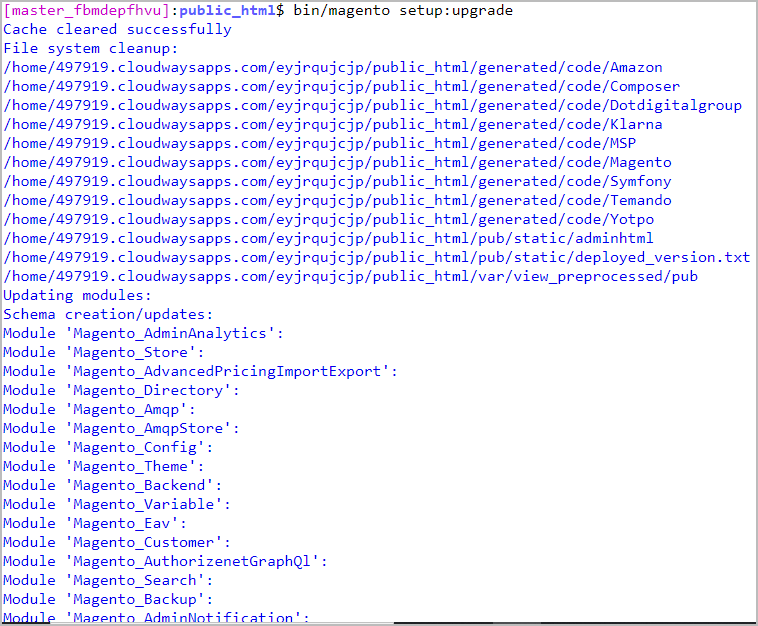Click Module 'Magento_Customer' line
758x626 pixels.
117,542
